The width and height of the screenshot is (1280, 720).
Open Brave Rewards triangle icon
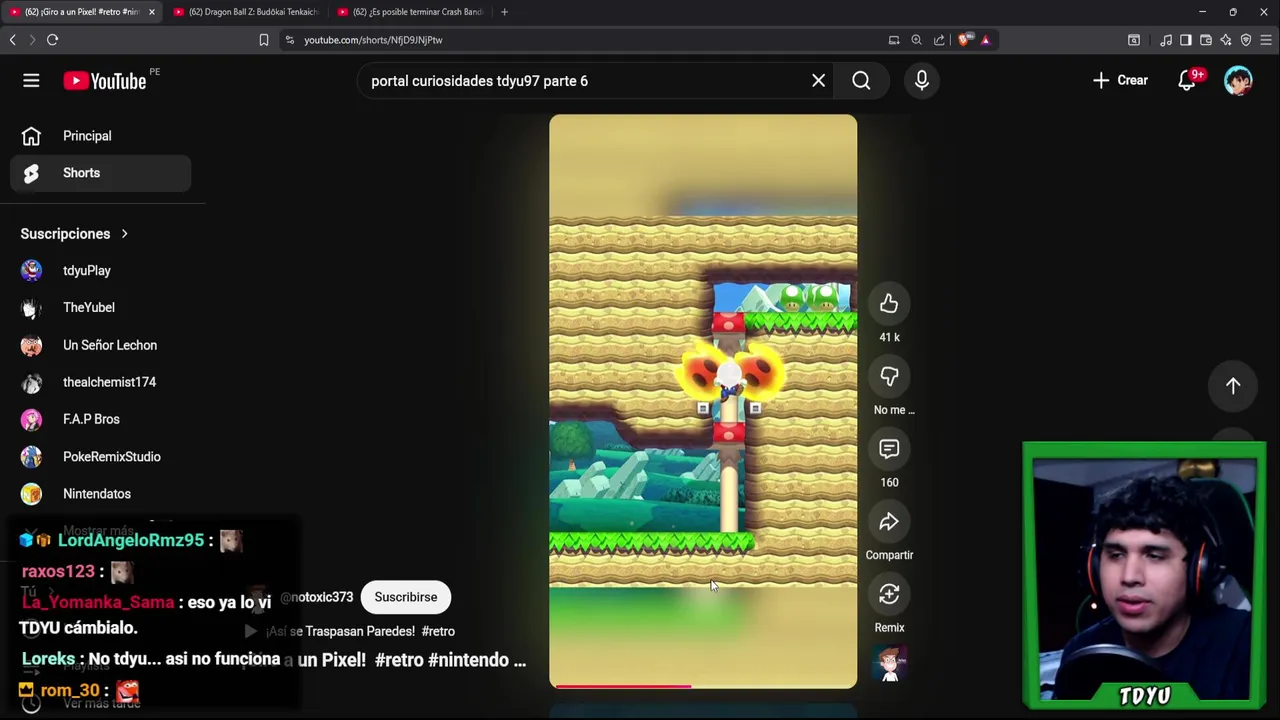point(985,40)
